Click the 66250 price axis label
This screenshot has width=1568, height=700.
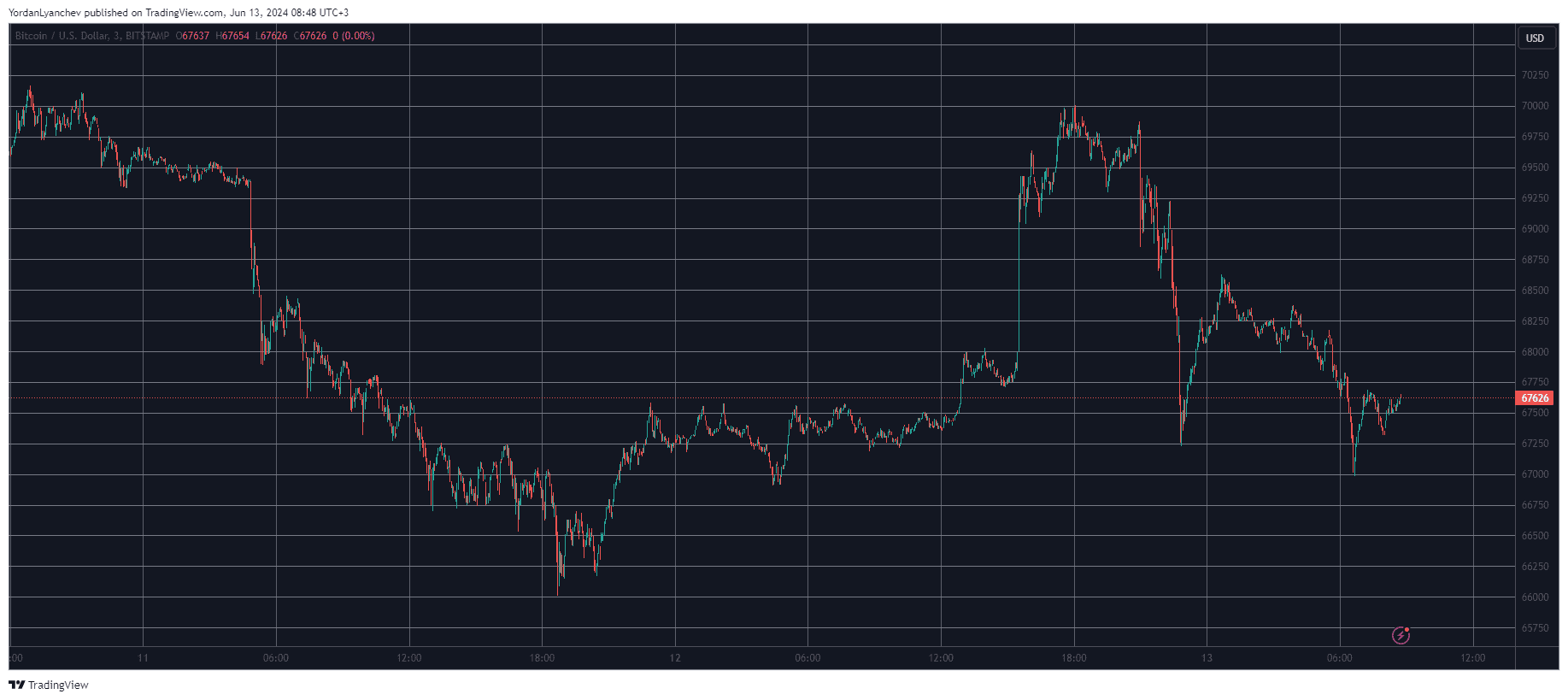(1535, 567)
